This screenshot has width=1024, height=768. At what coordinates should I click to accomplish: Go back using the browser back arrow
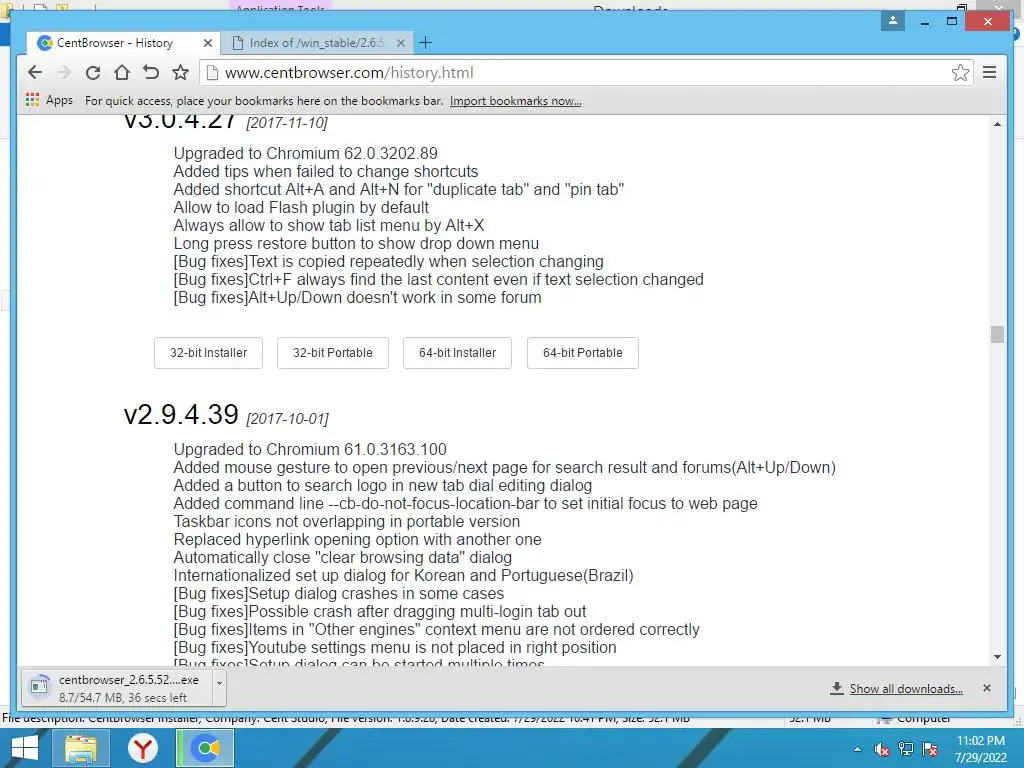(35, 72)
